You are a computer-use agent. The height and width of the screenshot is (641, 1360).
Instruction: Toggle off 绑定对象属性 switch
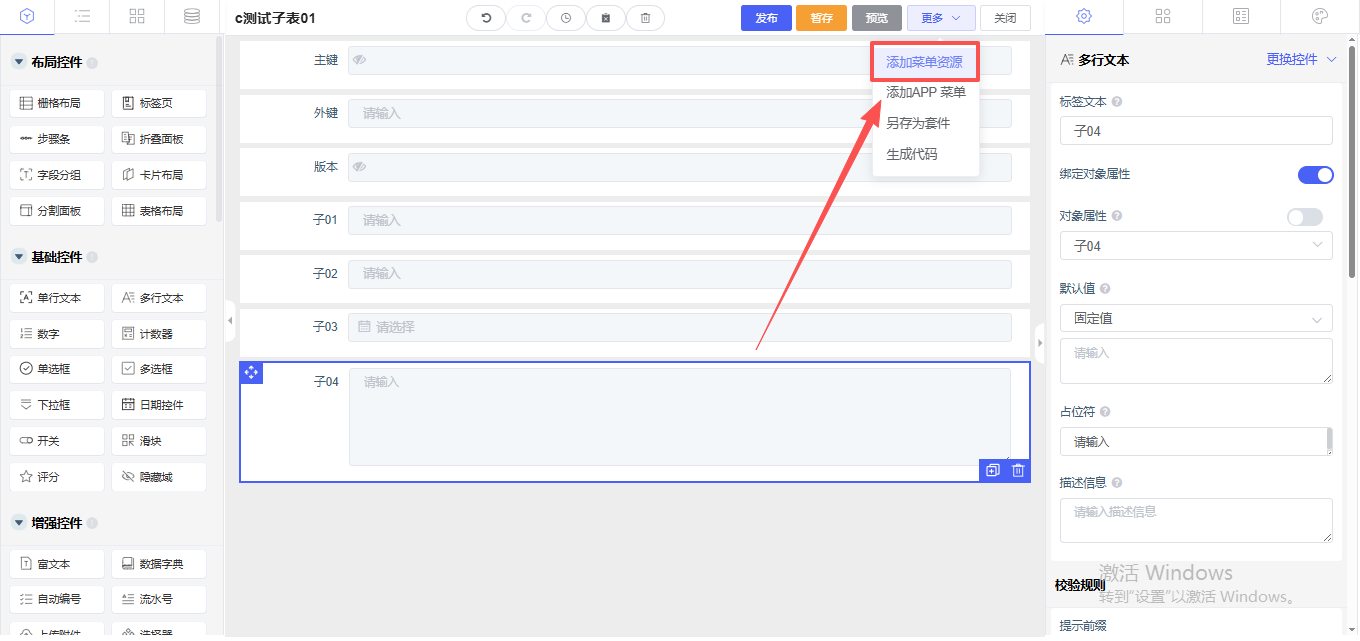click(x=1315, y=175)
